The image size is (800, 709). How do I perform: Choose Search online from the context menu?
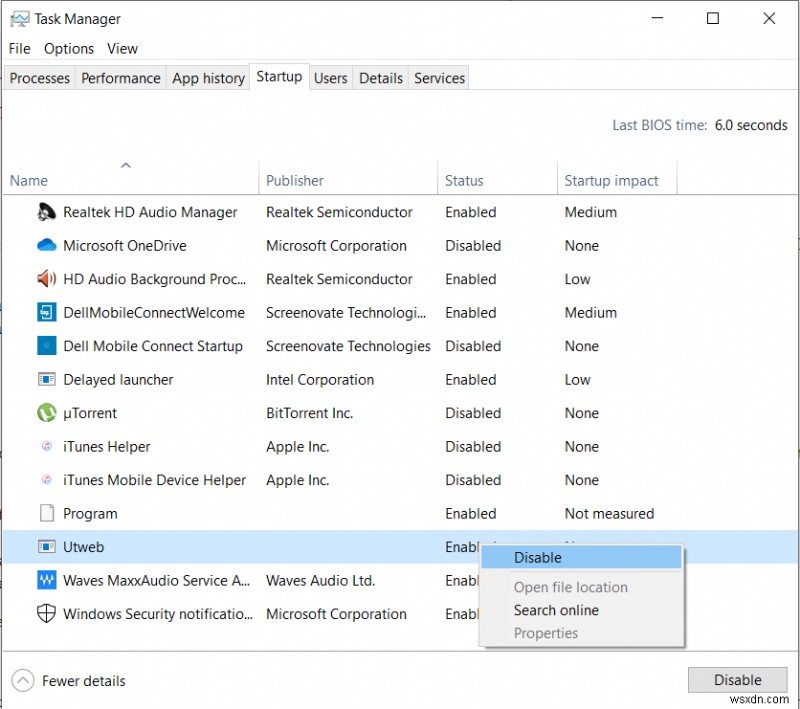point(556,610)
